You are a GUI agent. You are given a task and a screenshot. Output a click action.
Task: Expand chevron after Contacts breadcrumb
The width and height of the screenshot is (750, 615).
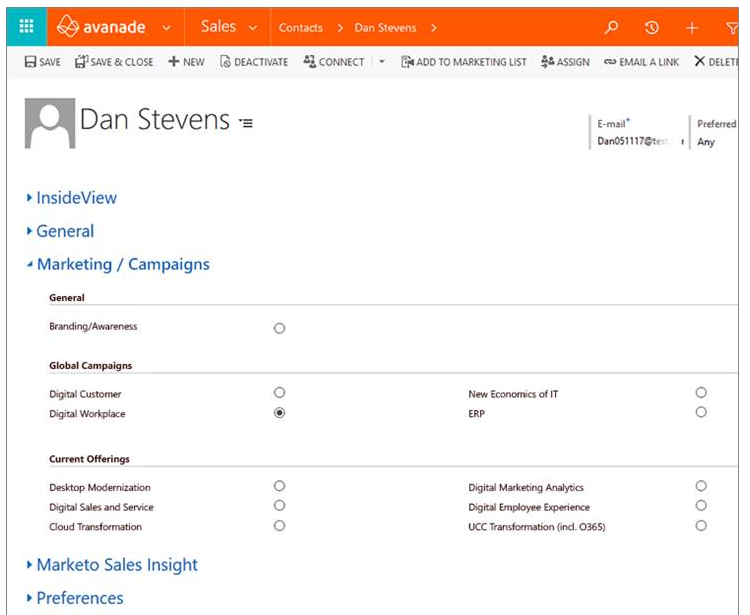pyautogui.click(x=340, y=28)
